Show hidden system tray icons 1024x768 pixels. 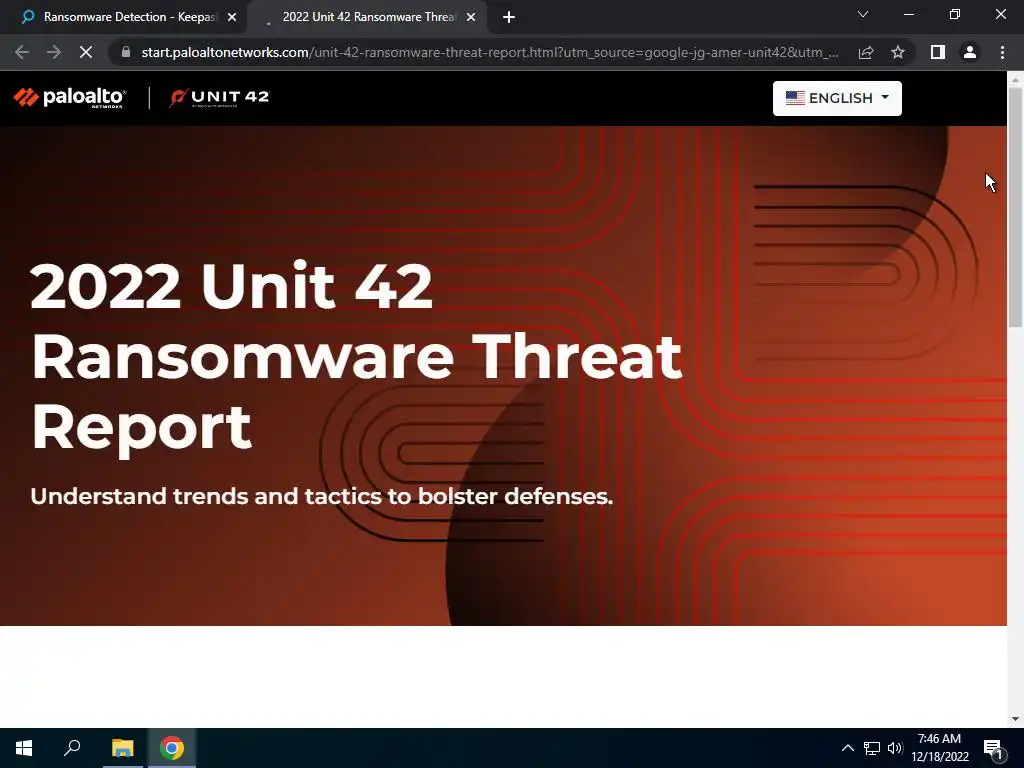[848, 748]
